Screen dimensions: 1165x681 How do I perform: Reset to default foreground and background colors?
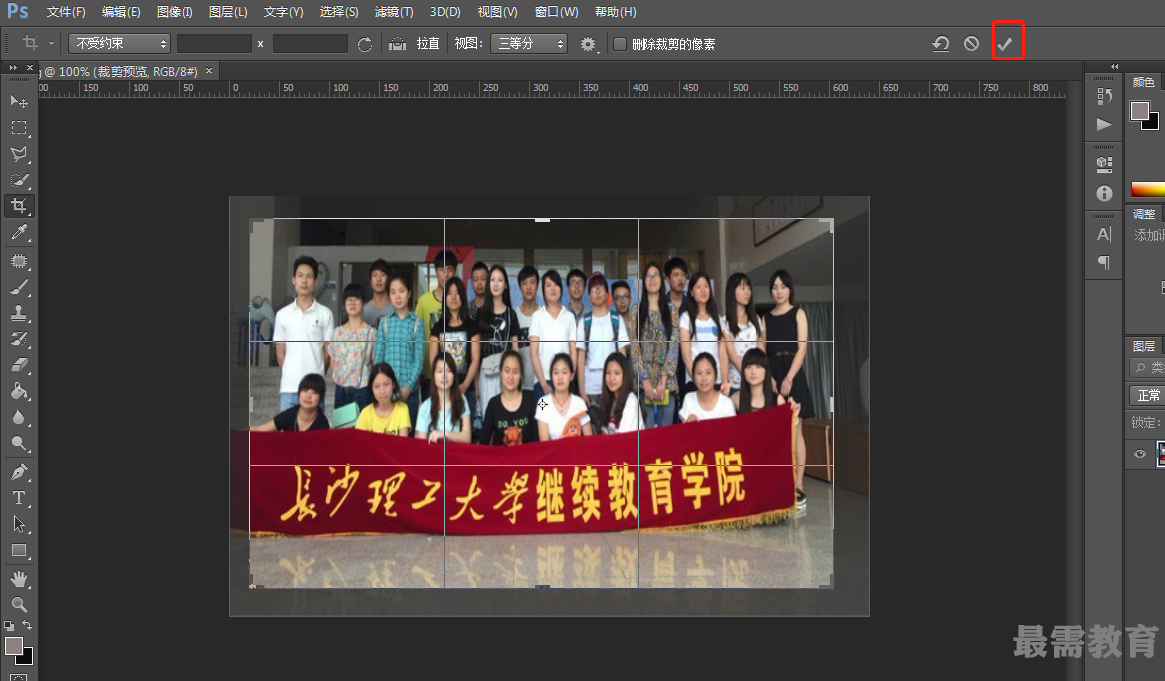pyautogui.click(x=9, y=626)
